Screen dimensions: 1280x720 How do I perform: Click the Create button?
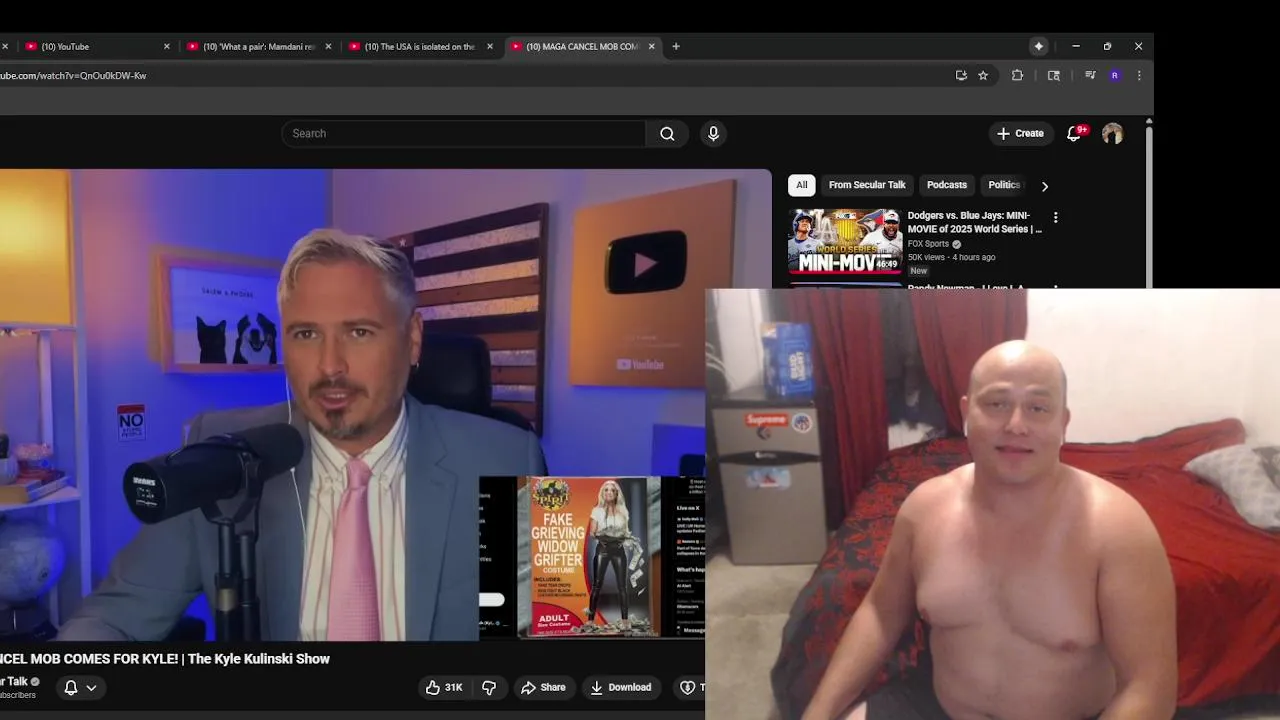1020,133
